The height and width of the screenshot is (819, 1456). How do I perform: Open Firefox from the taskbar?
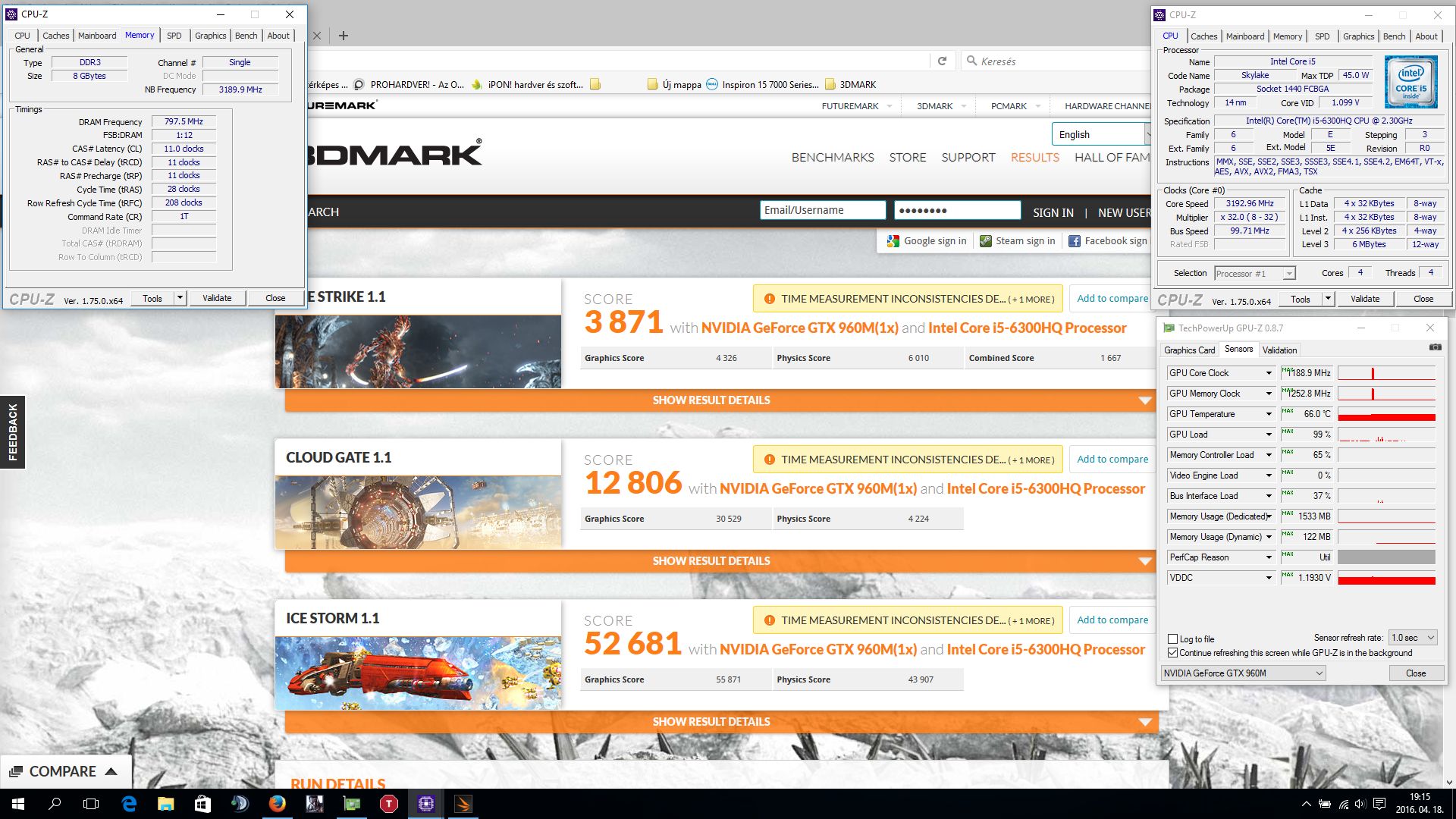278,804
